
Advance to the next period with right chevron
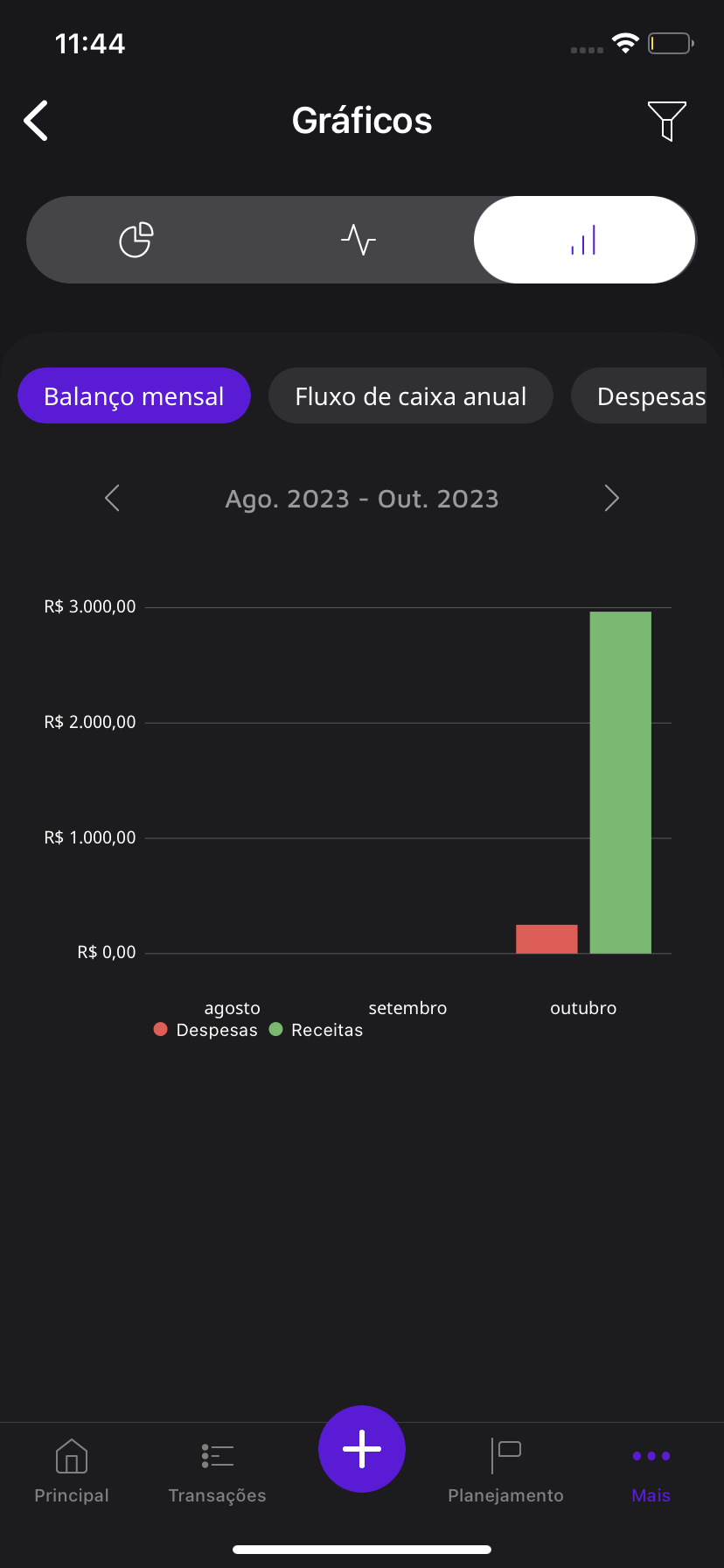[x=612, y=499]
